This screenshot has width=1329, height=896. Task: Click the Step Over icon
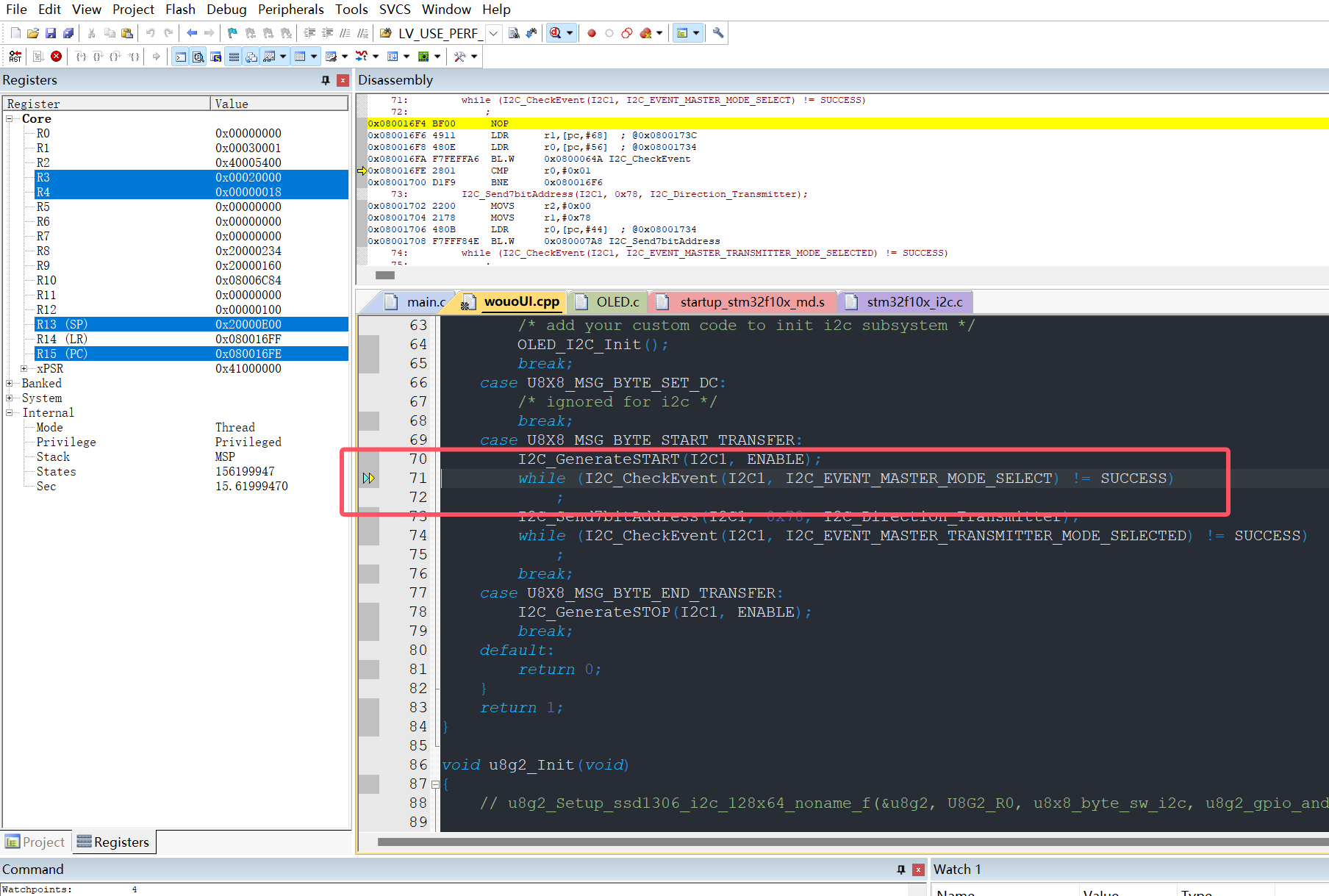[98, 57]
